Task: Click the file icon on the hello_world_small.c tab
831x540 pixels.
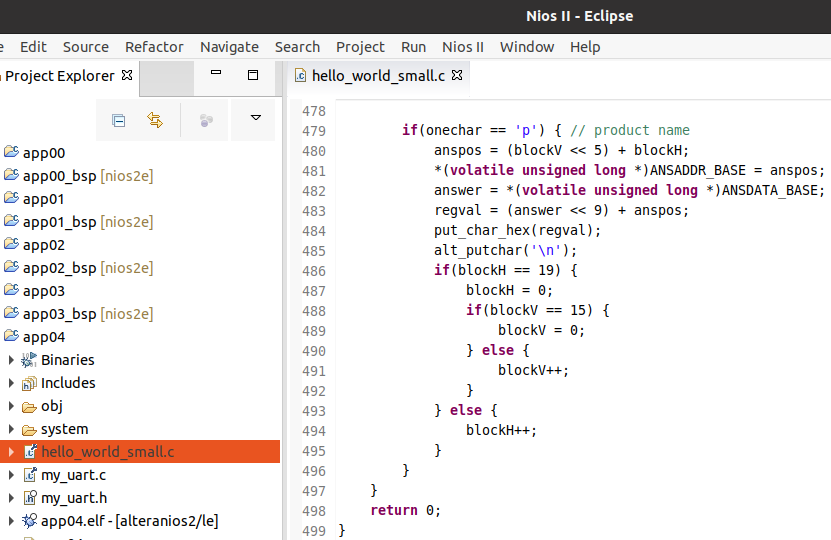Action: 300,75
